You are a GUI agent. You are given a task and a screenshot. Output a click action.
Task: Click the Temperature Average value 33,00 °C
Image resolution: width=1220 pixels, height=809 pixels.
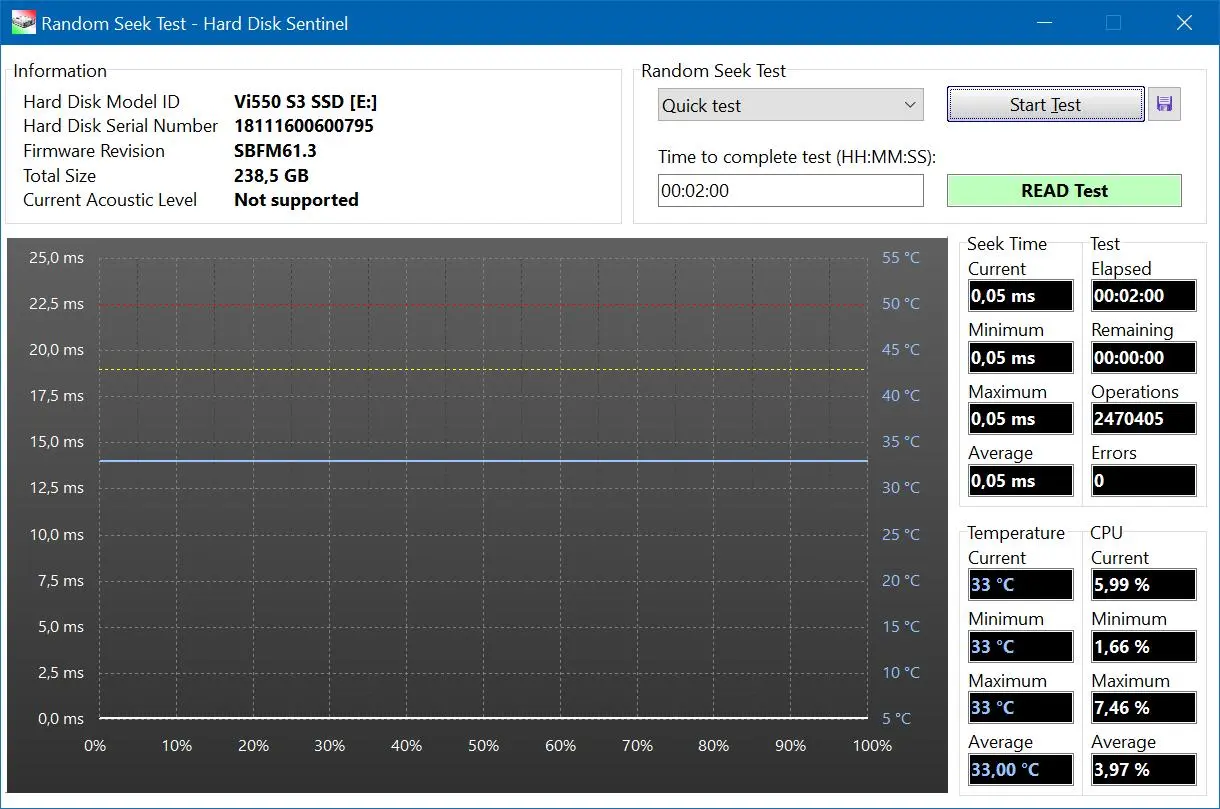[1021, 770]
